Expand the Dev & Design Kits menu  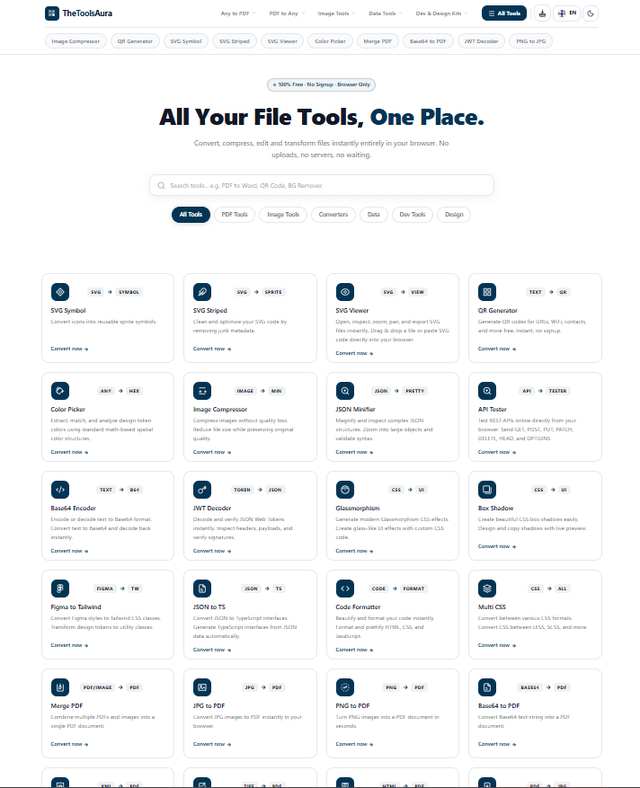[x=441, y=14]
